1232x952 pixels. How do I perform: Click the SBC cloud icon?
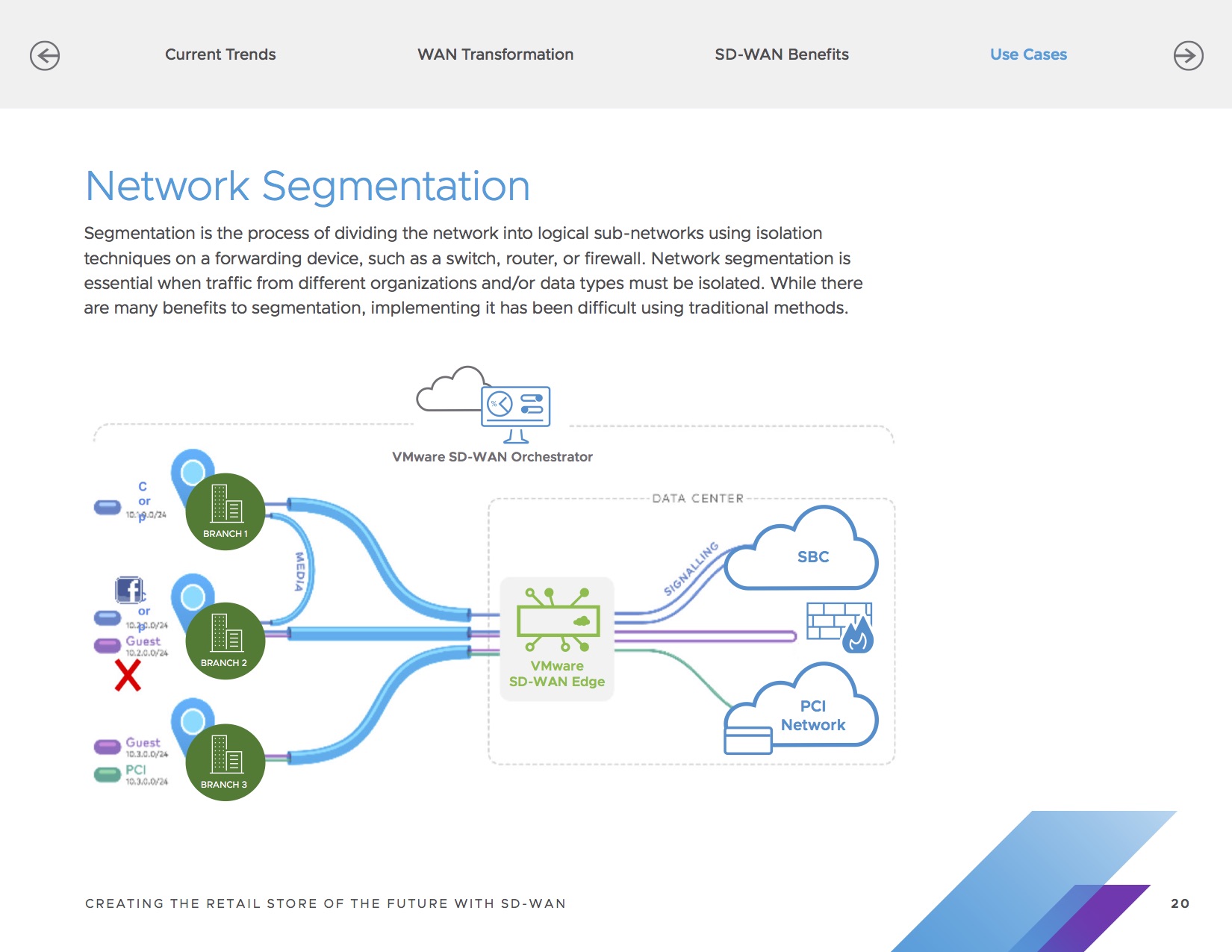[800, 549]
